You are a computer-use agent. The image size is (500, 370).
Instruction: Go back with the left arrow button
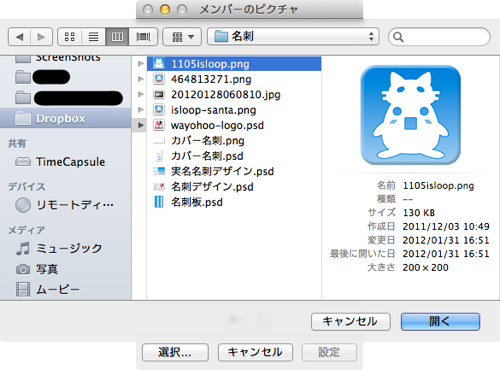point(19,37)
